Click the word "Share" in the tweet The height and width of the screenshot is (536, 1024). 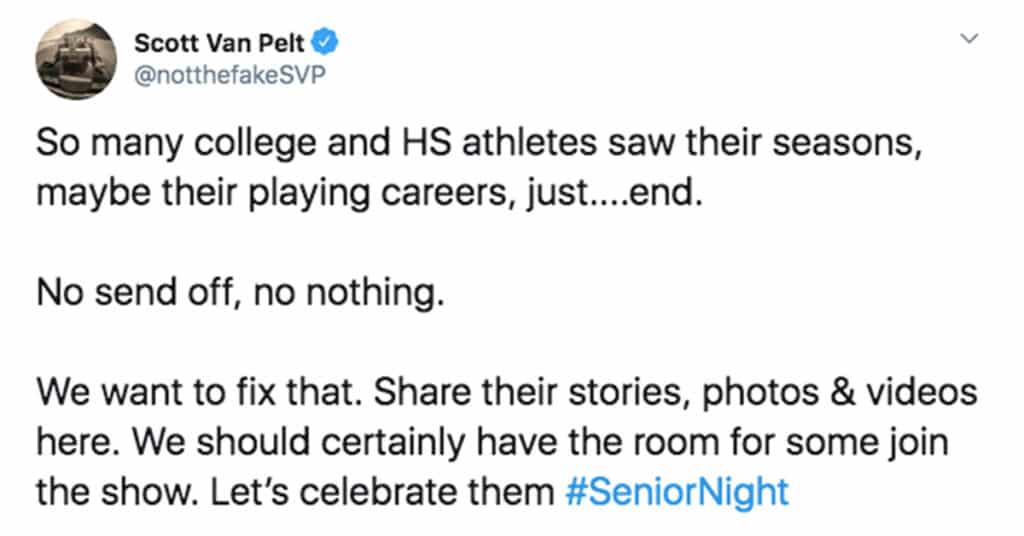click(x=422, y=392)
